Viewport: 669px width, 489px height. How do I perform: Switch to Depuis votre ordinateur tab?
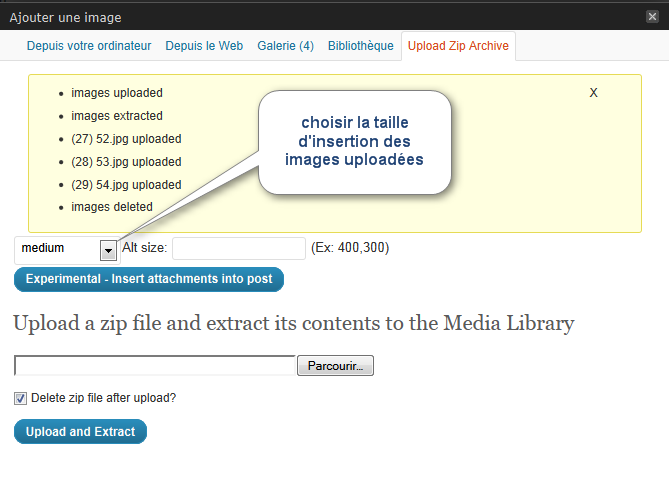[89, 46]
